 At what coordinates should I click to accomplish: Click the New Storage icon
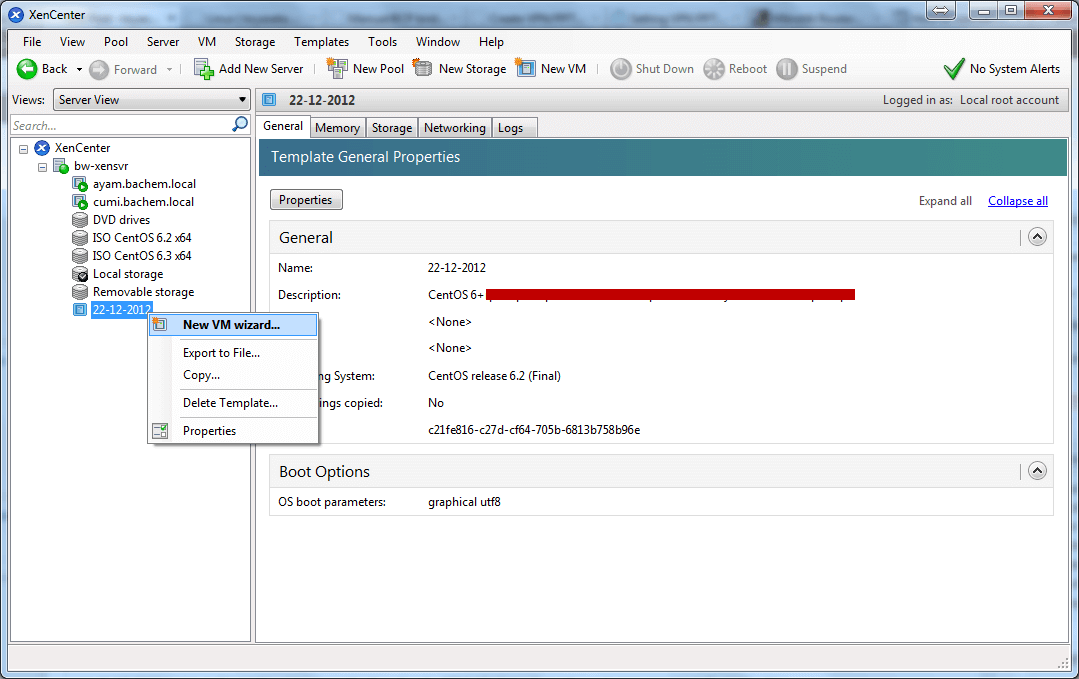[x=423, y=68]
